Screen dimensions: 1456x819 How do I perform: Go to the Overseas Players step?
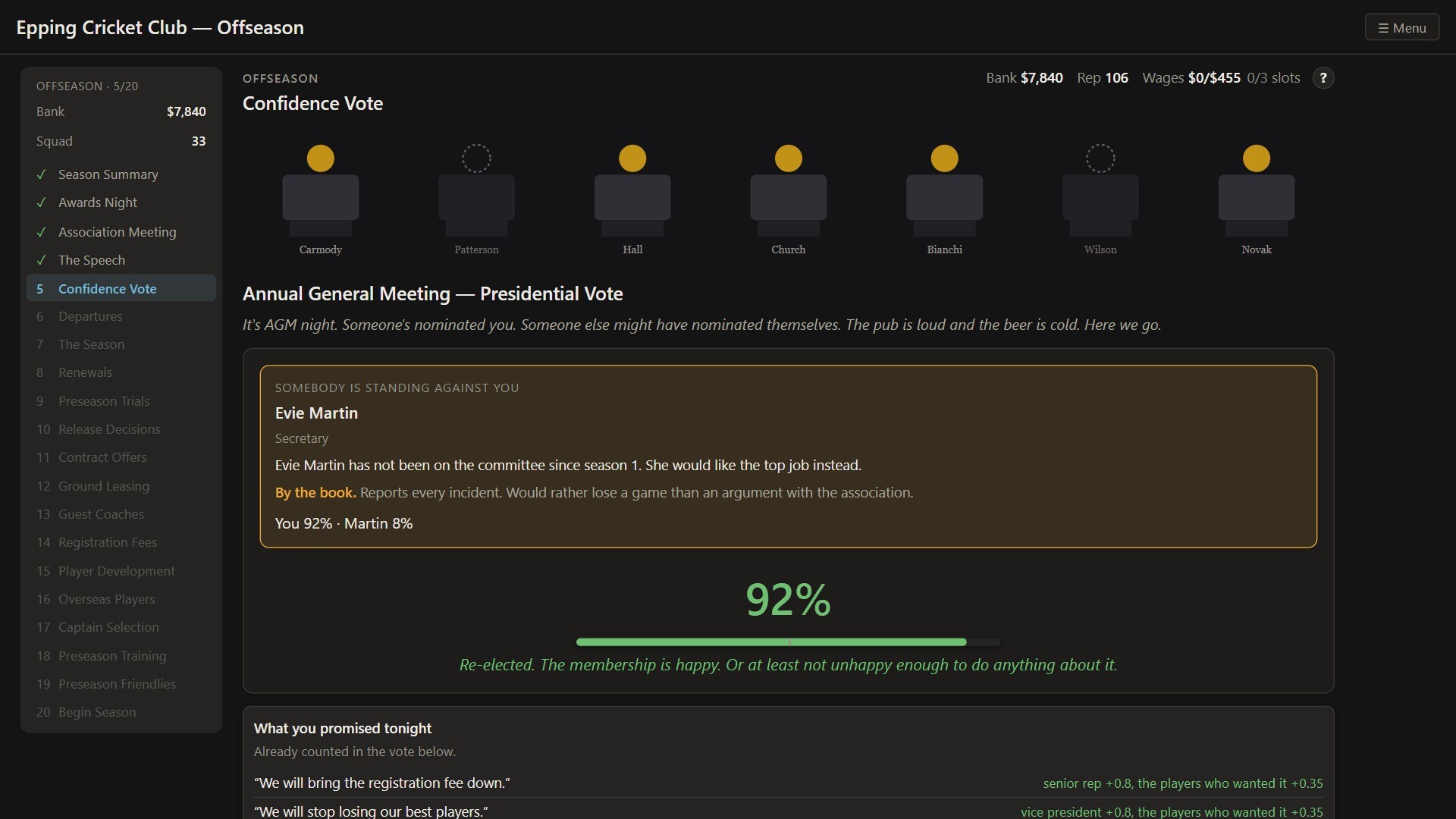(121, 599)
